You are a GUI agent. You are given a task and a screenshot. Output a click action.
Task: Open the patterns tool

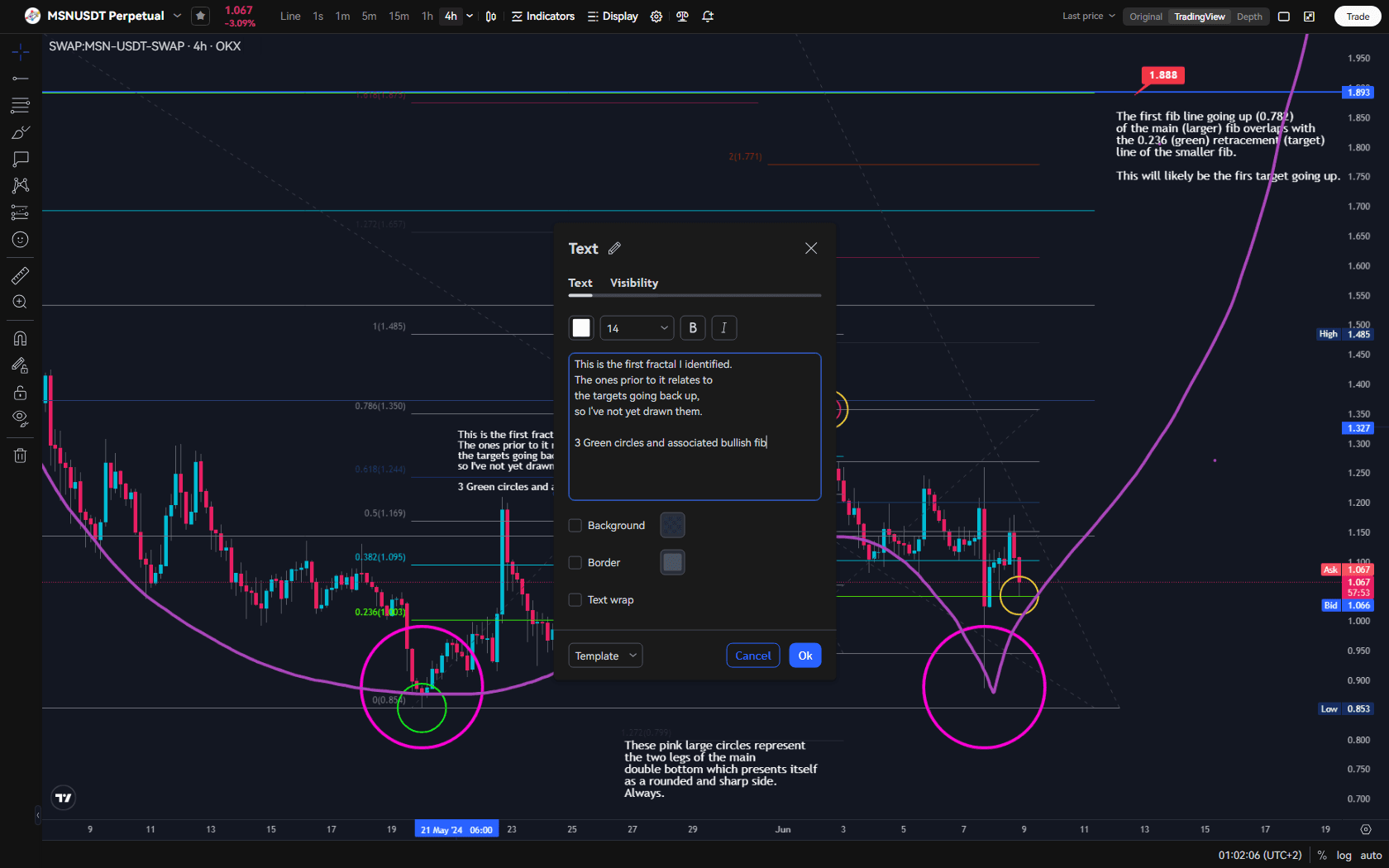click(21, 185)
